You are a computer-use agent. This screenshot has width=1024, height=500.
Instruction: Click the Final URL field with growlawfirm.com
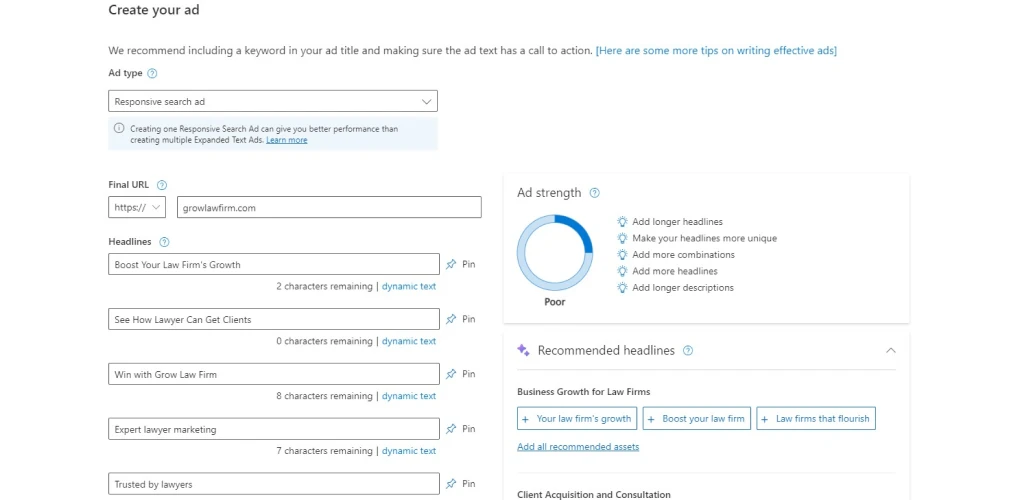pyautogui.click(x=329, y=207)
